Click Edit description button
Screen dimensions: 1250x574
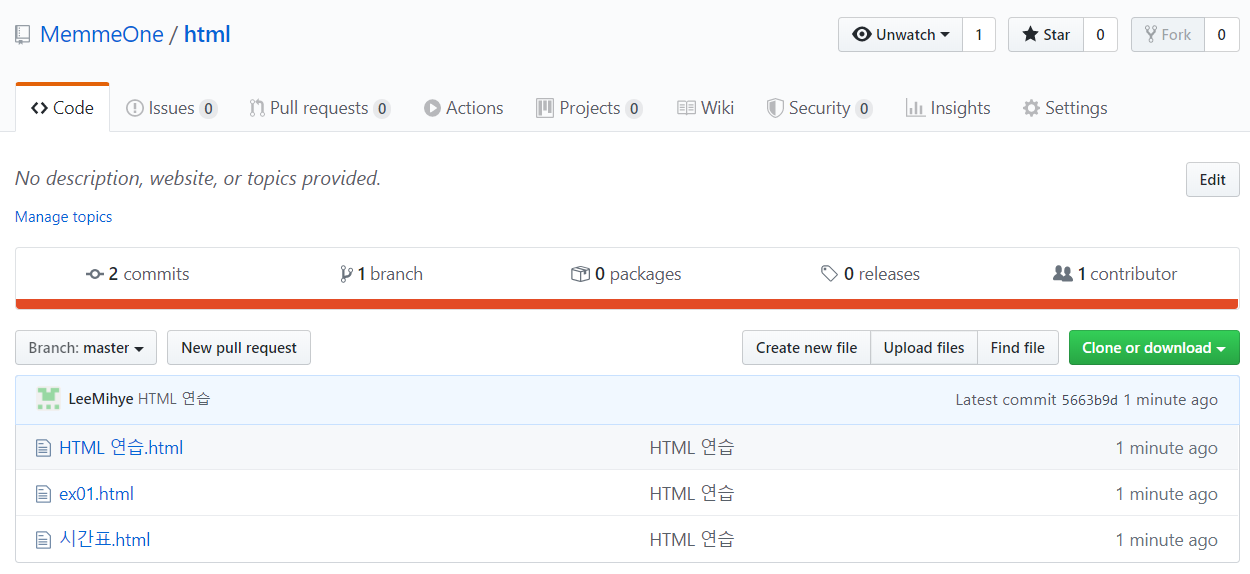point(1212,180)
